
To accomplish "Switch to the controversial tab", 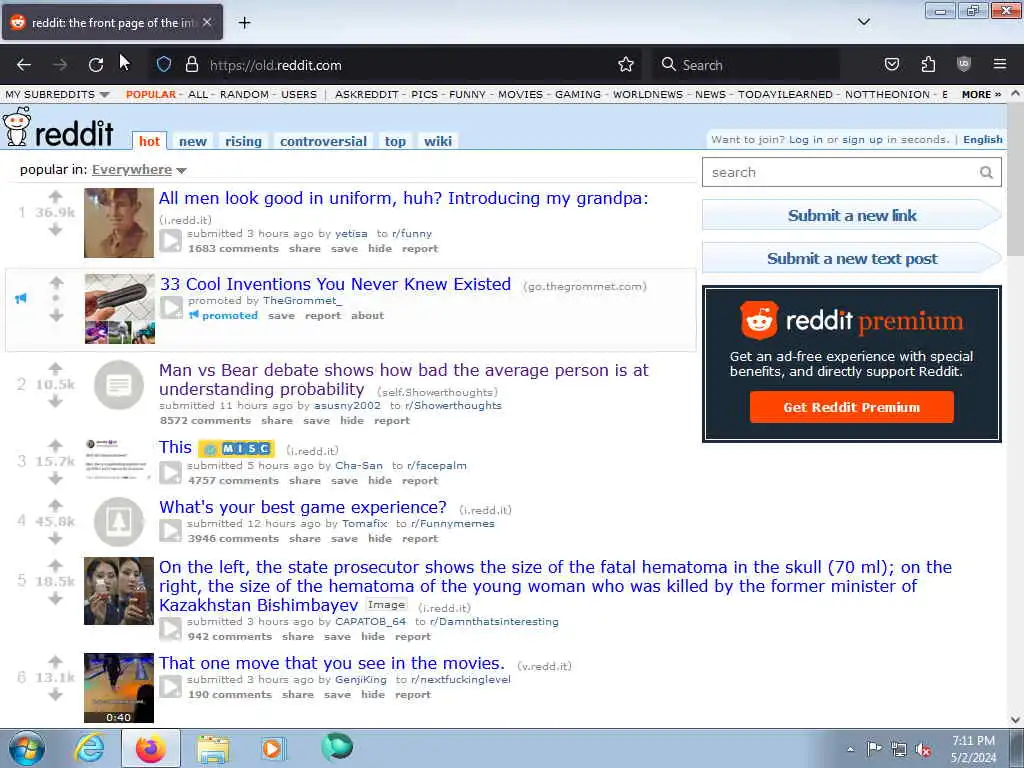I will pos(323,141).
